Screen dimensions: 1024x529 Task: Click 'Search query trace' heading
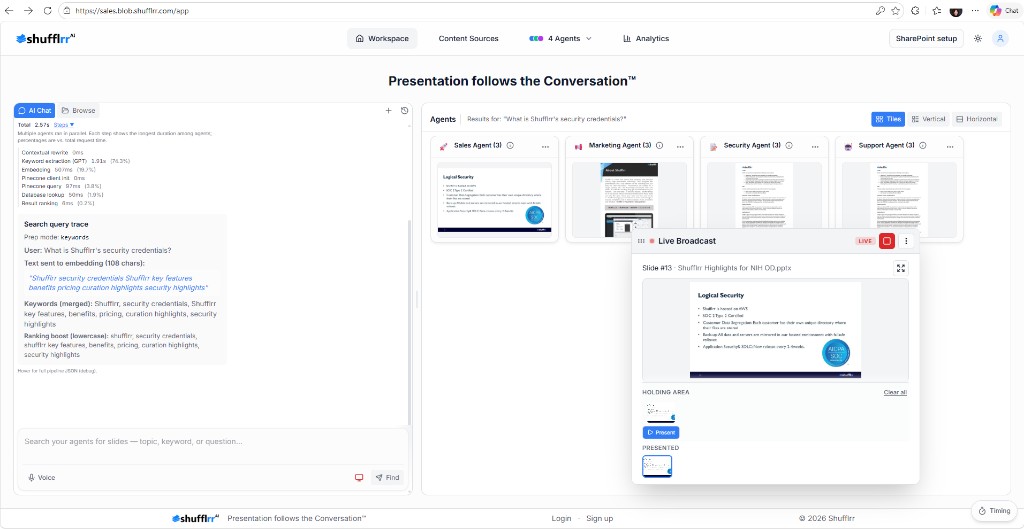56,224
